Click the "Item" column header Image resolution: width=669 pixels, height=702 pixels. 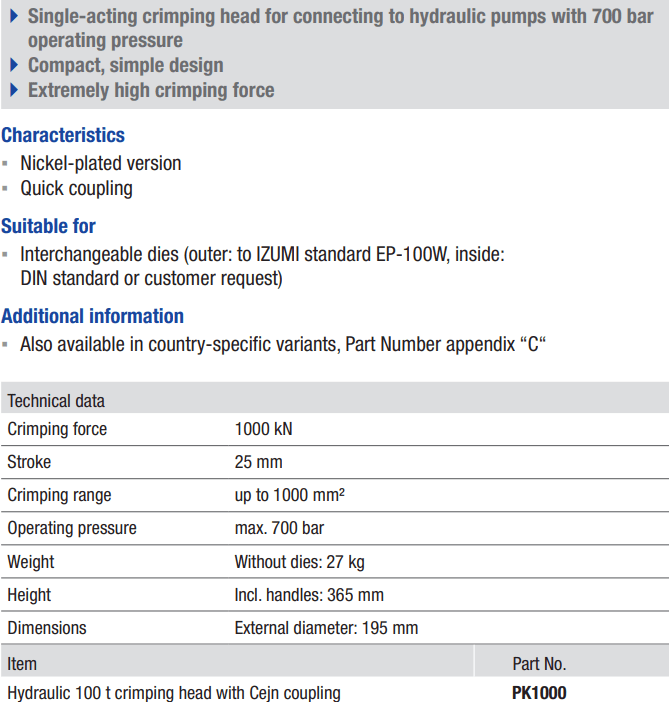[x=22, y=663]
